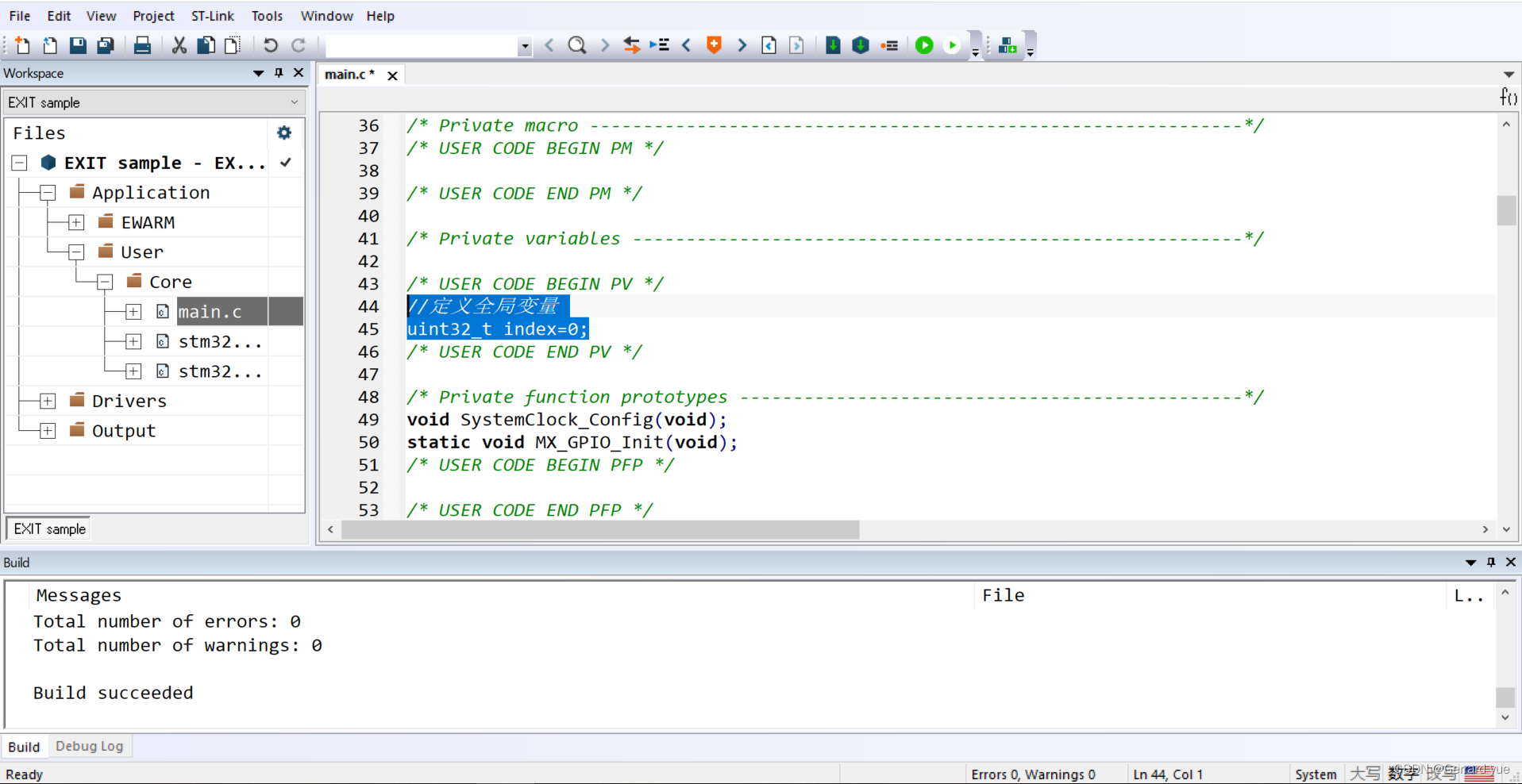The height and width of the screenshot is (784, 1522).
Task: Open the function list via f() icon
Action: click(x=1508, y=97)
